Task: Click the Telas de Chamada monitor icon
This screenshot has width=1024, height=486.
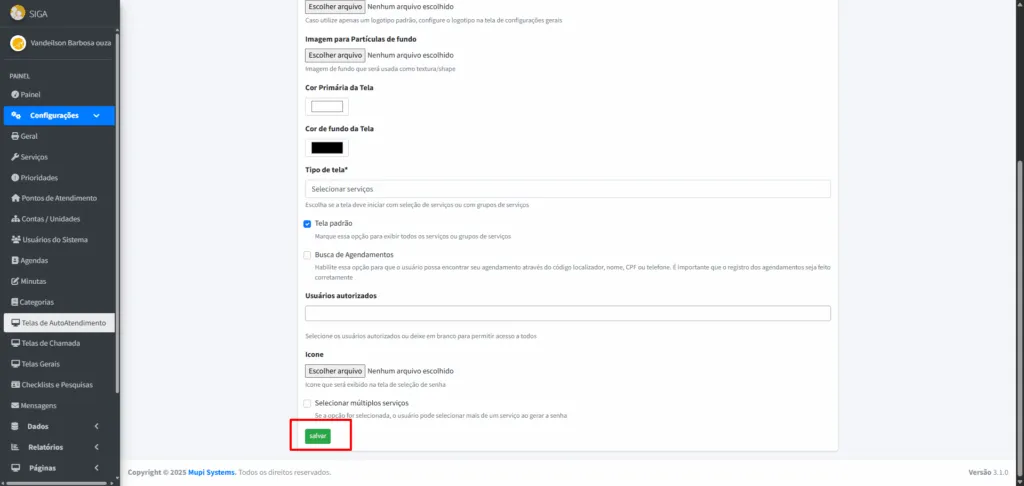Action: click(16, 344)
